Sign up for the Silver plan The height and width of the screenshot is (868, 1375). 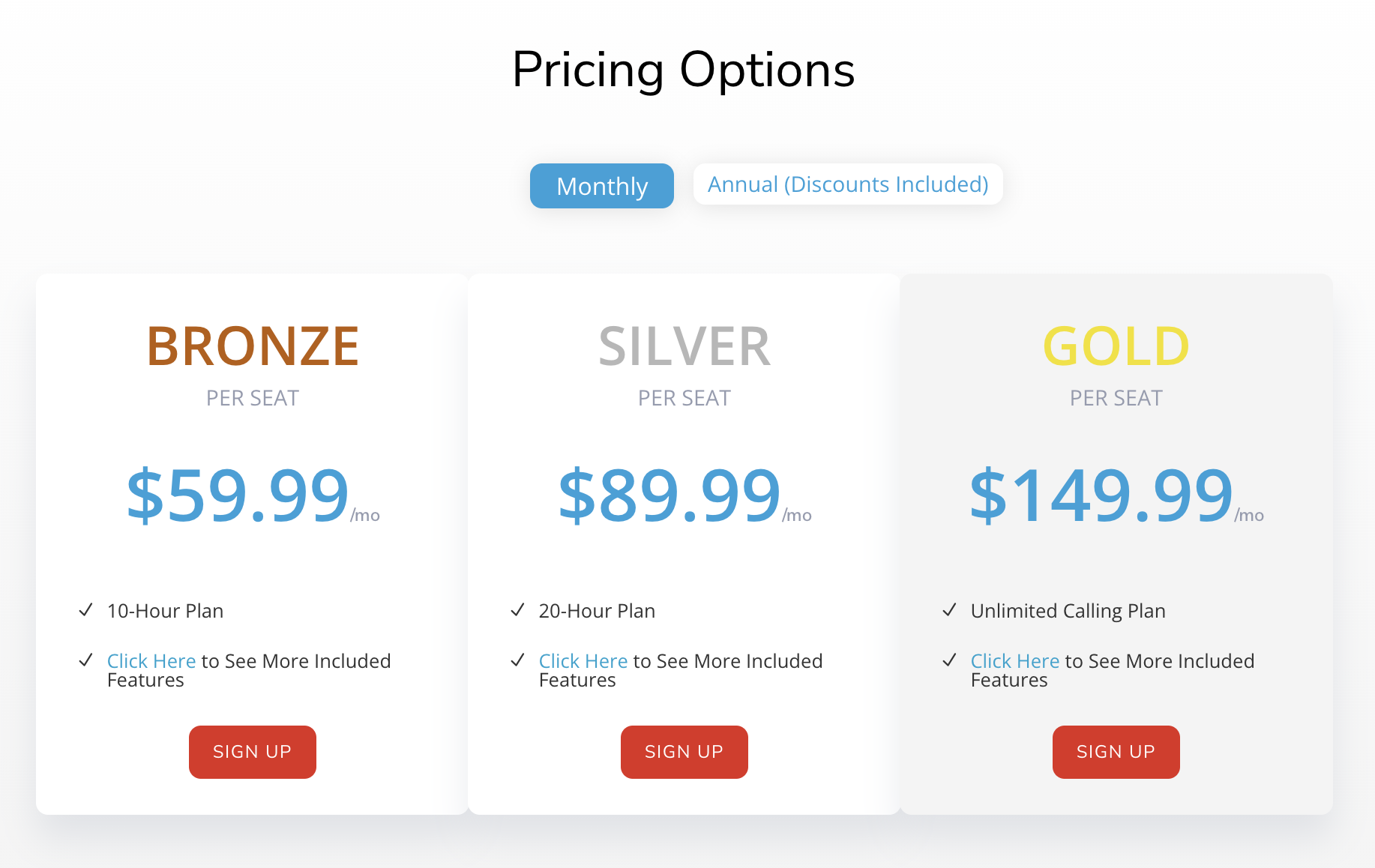click(x=684, y=752)
